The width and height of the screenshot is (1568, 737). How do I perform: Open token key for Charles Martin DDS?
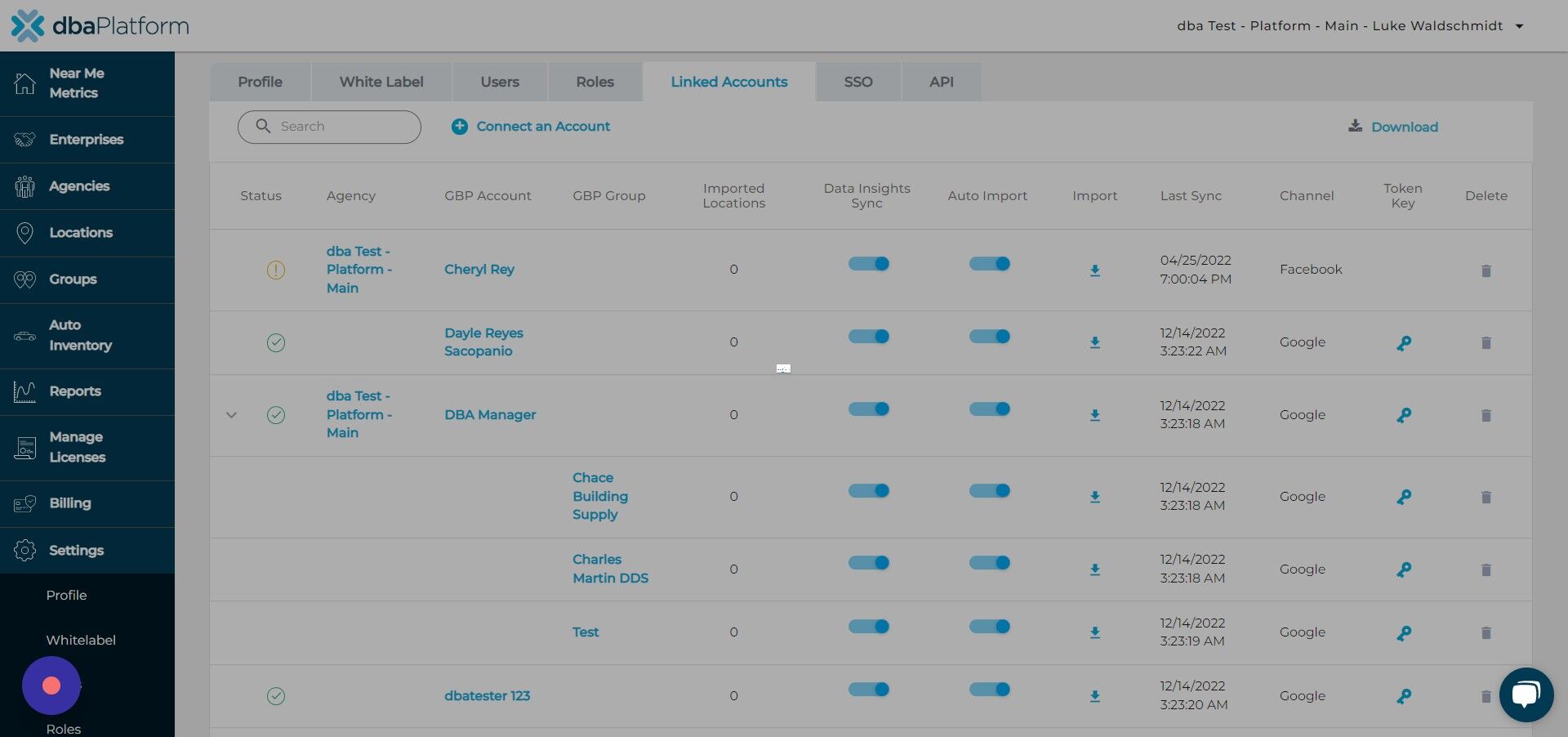tap(1404, 569)
